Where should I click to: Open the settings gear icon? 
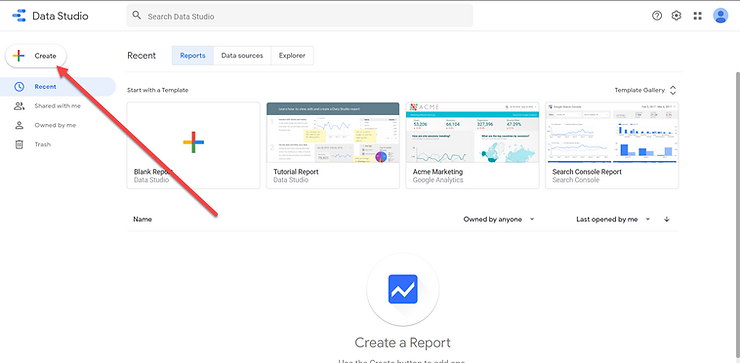click(676, 16)
